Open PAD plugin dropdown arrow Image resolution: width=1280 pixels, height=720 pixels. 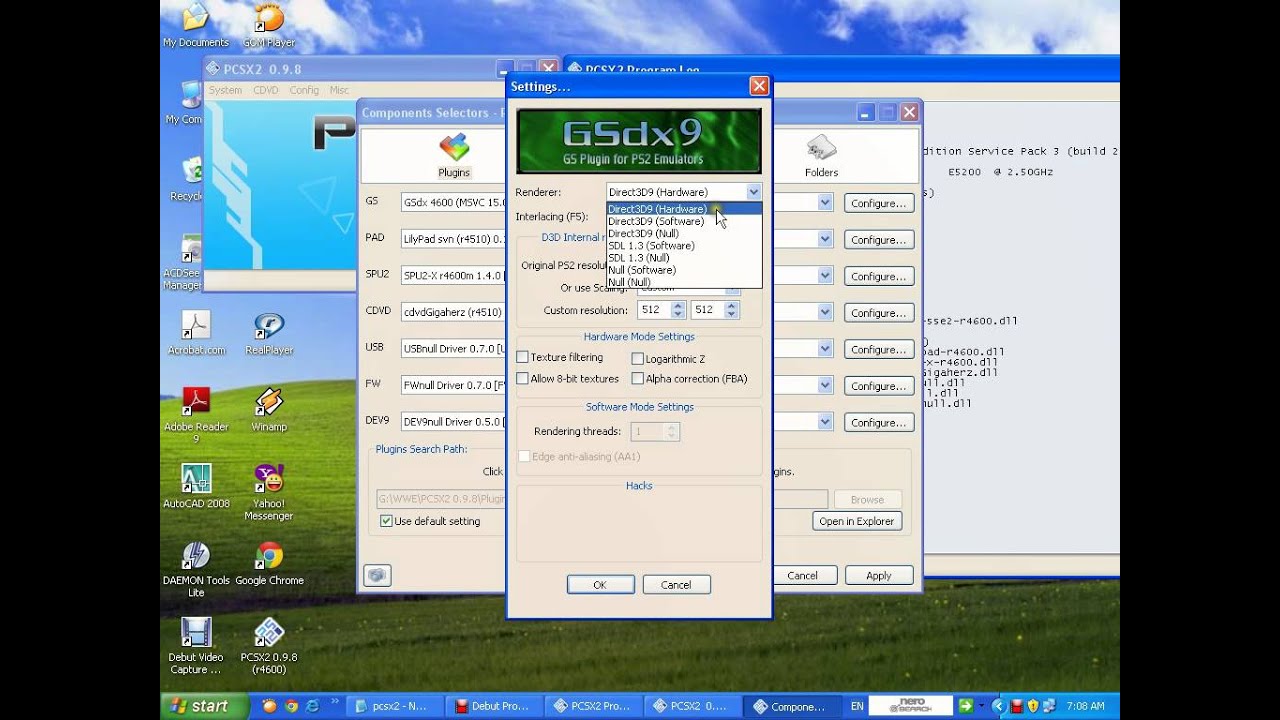tap(825, 239)
